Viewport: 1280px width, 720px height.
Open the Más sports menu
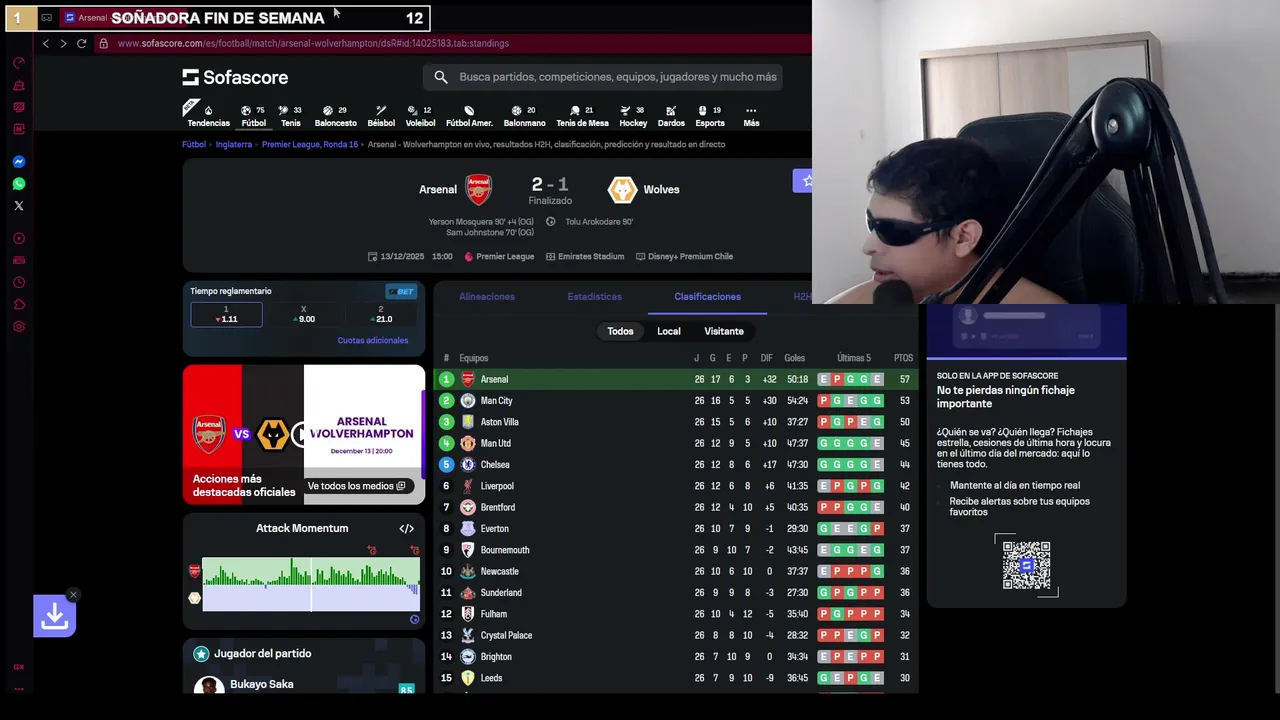751,116
